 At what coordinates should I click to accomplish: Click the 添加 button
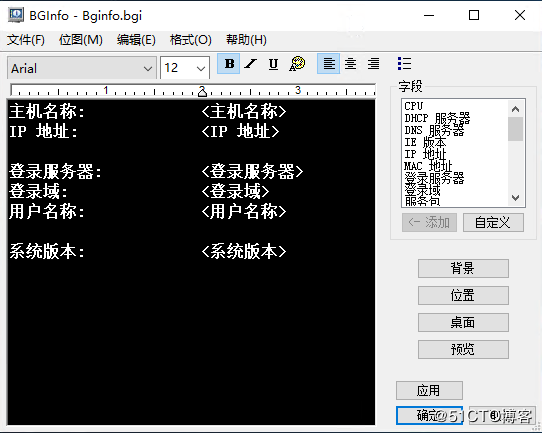[429, 223]
